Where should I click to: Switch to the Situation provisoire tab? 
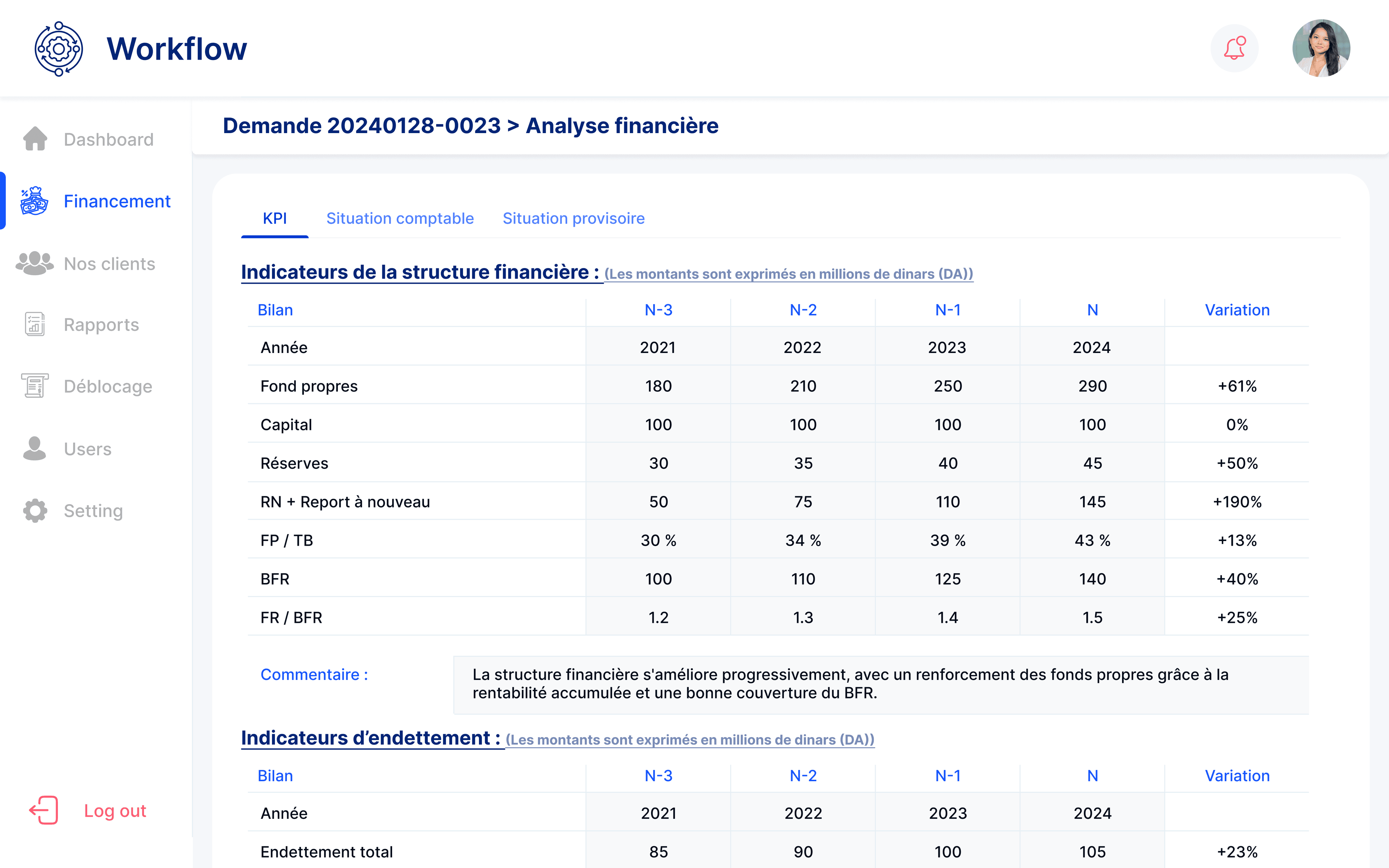pos(573,218)
